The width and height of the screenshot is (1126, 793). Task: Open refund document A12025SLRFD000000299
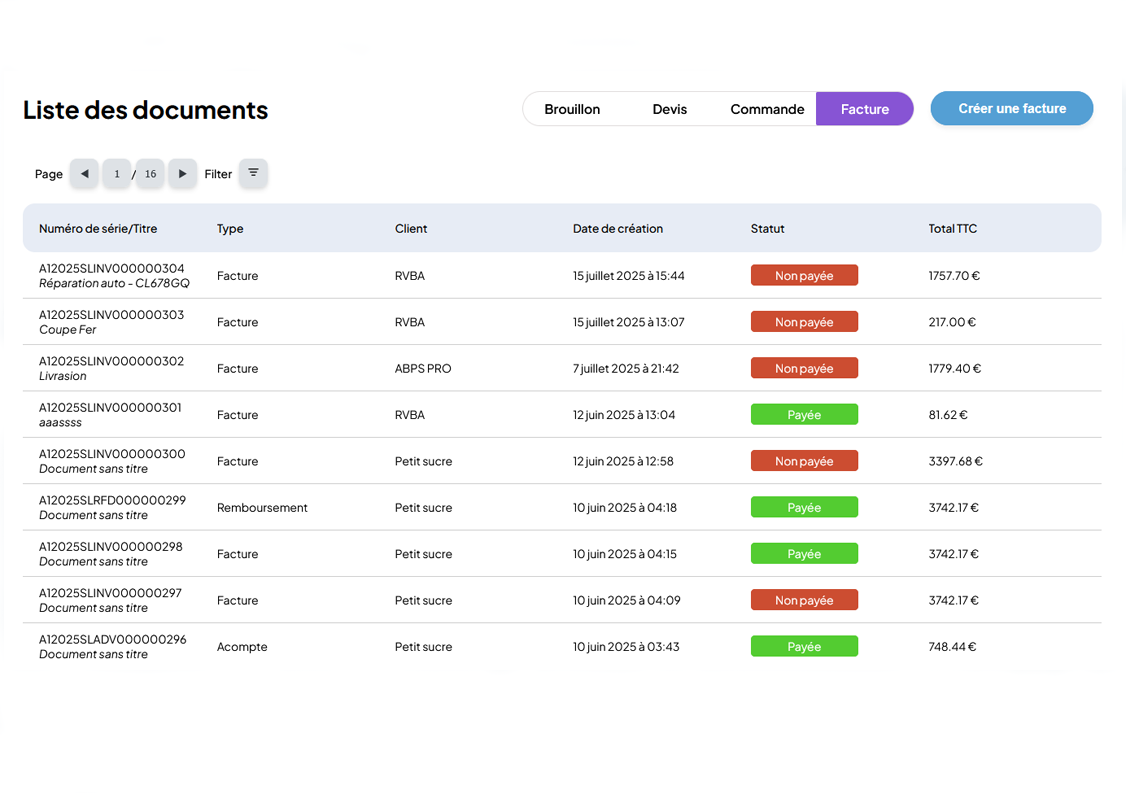(x=112, y=500)
